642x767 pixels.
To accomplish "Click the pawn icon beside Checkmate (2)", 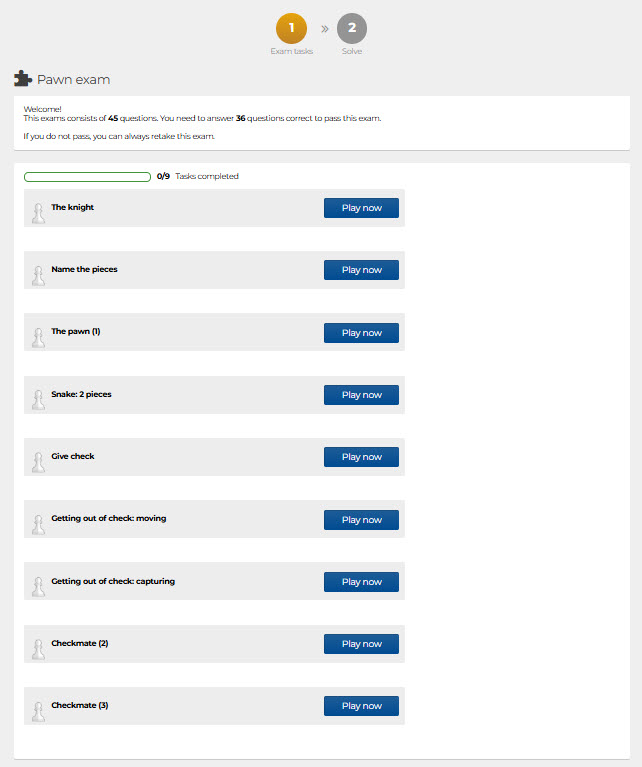I will (38, 648).
